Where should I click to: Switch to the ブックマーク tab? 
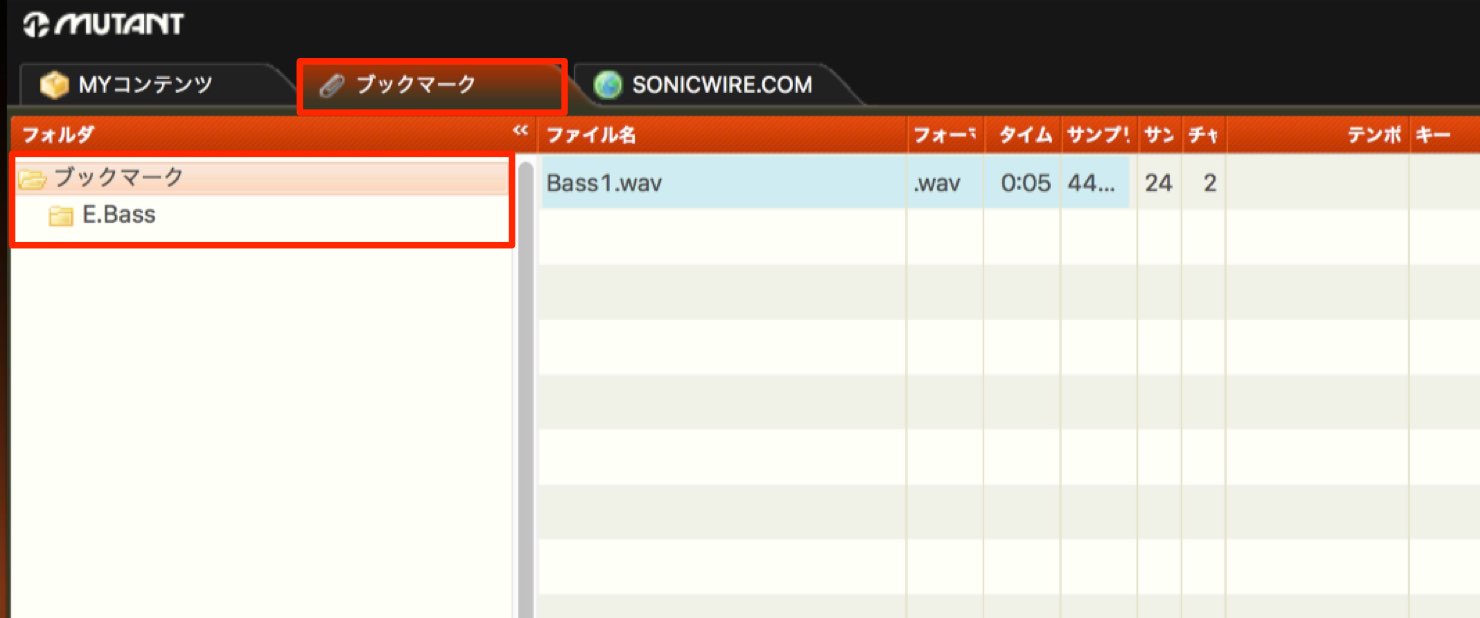(432, 86)
